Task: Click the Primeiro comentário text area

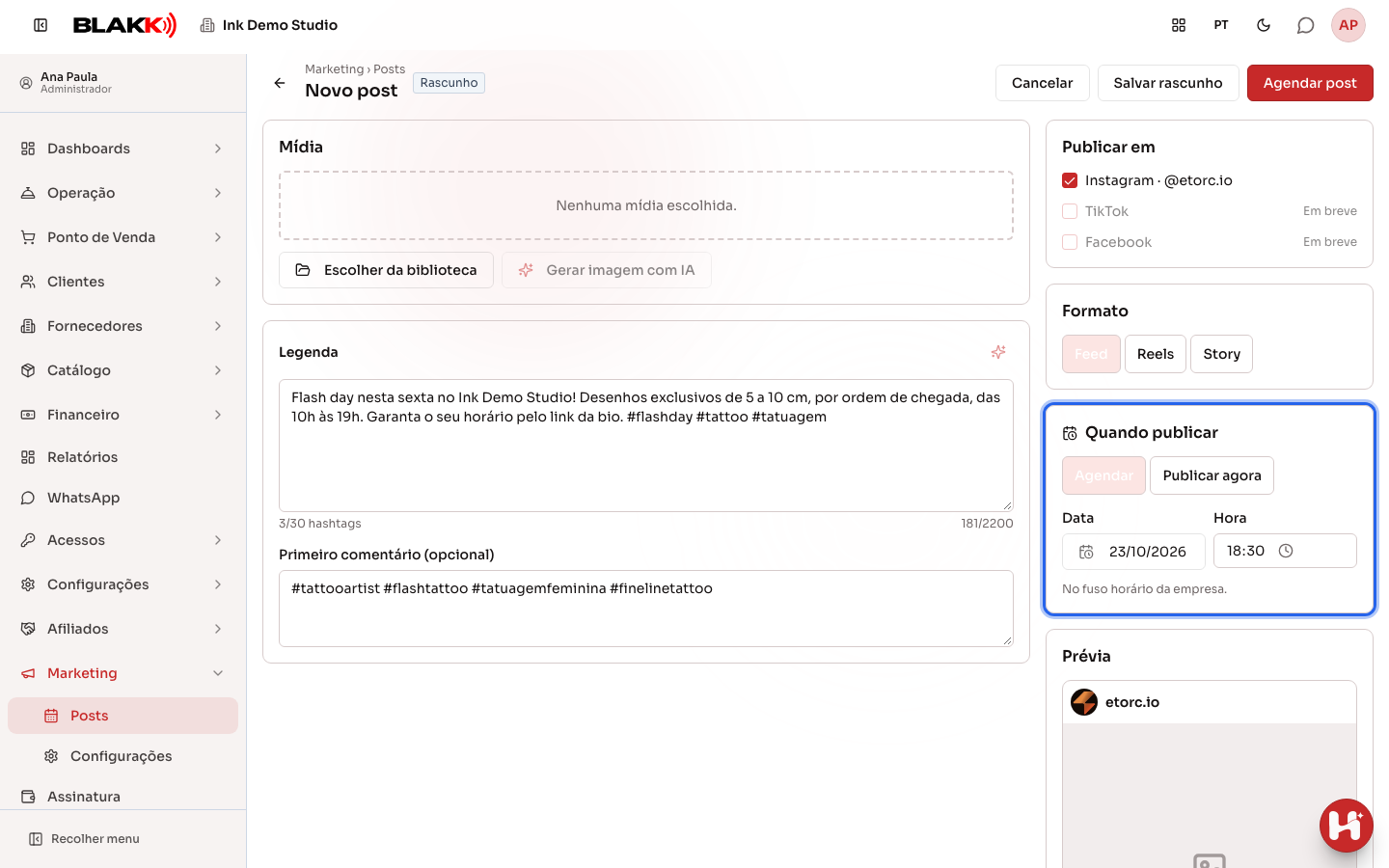Action: 646,609
